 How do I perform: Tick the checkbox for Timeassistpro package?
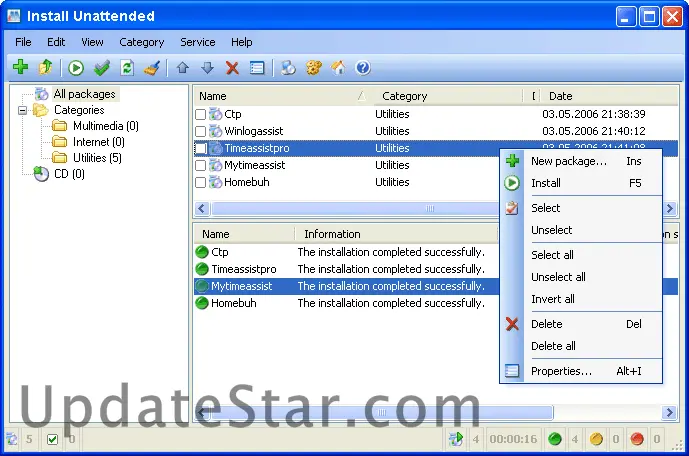click(x=200, y=148)
